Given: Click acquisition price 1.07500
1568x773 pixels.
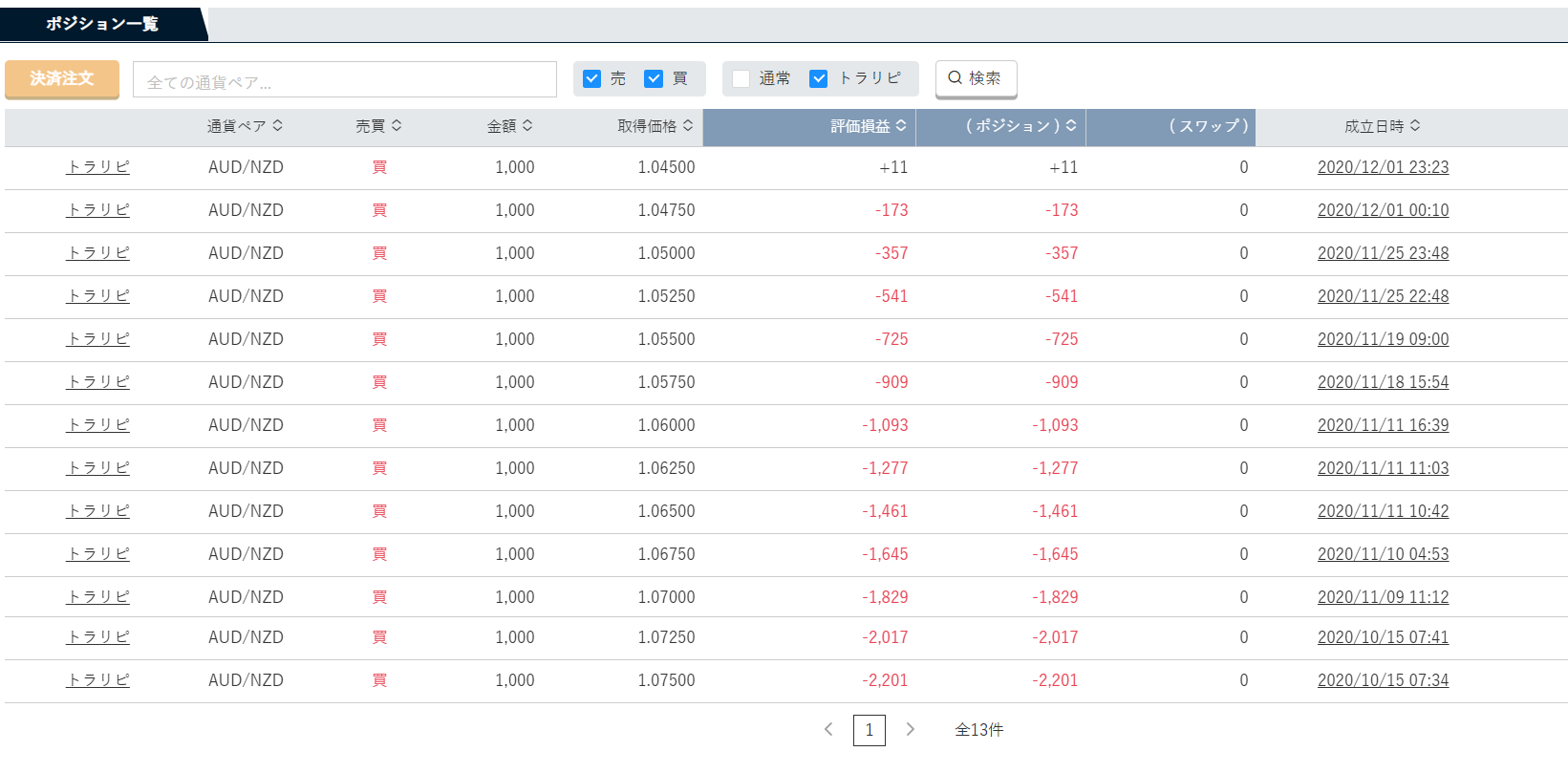Looking at the screenshot, I should point(666,680).
